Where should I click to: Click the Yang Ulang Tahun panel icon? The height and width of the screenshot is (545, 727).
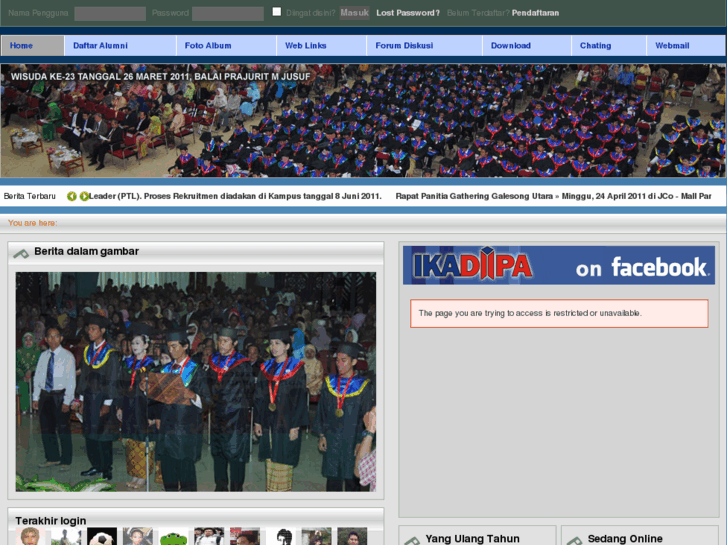click(412, 540)
